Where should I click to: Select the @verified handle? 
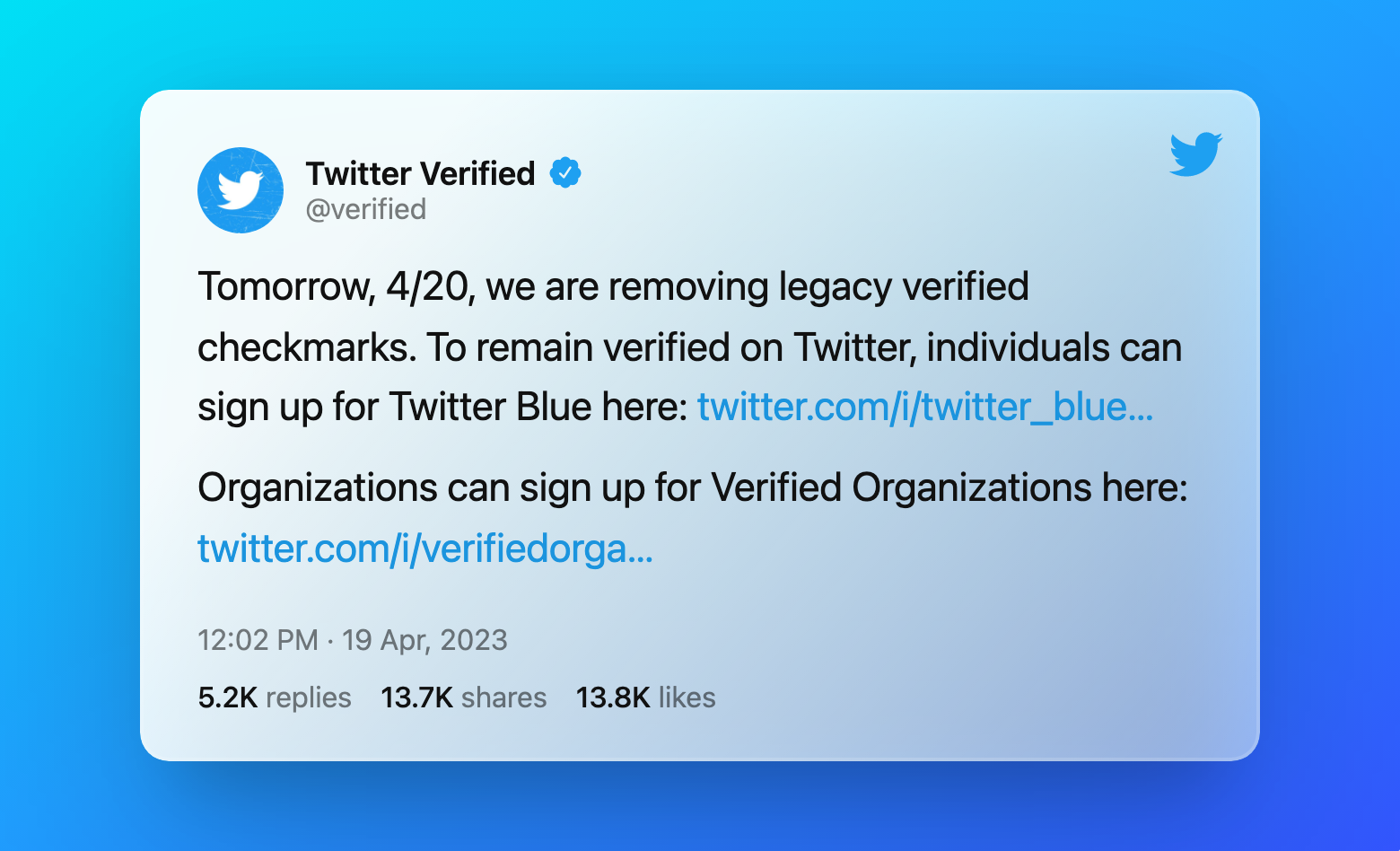(366, 209)
